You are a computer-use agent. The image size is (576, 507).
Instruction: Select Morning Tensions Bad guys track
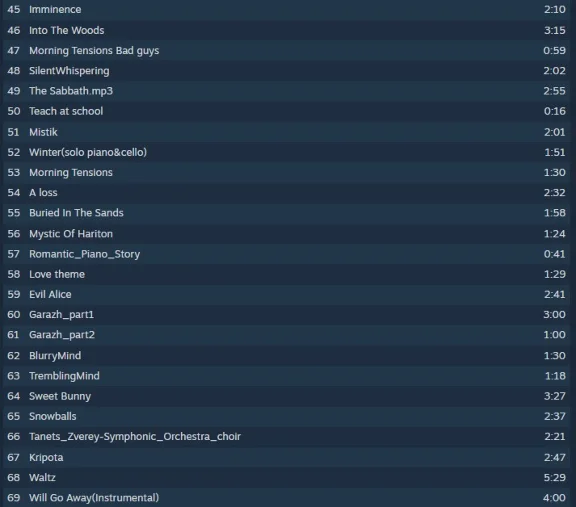click(x=286, y=50)
